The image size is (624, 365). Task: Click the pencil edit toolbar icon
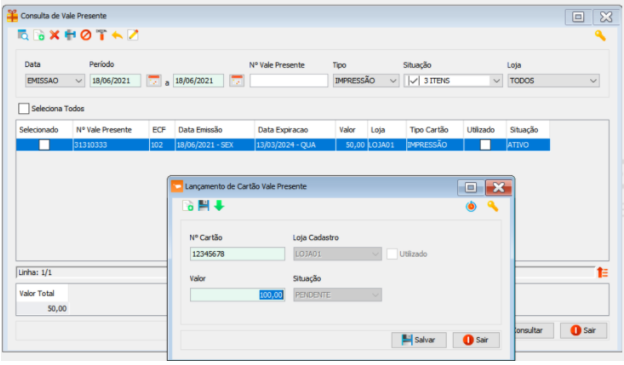(x=133, y=35)
